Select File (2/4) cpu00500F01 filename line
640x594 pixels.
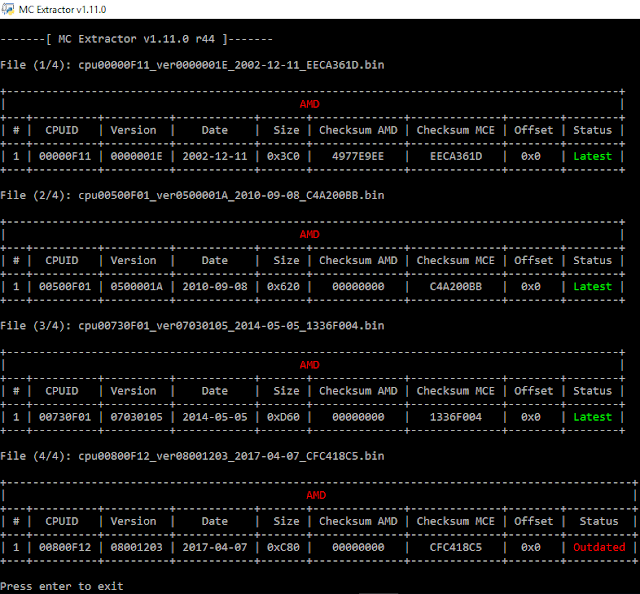pos(192,196)
